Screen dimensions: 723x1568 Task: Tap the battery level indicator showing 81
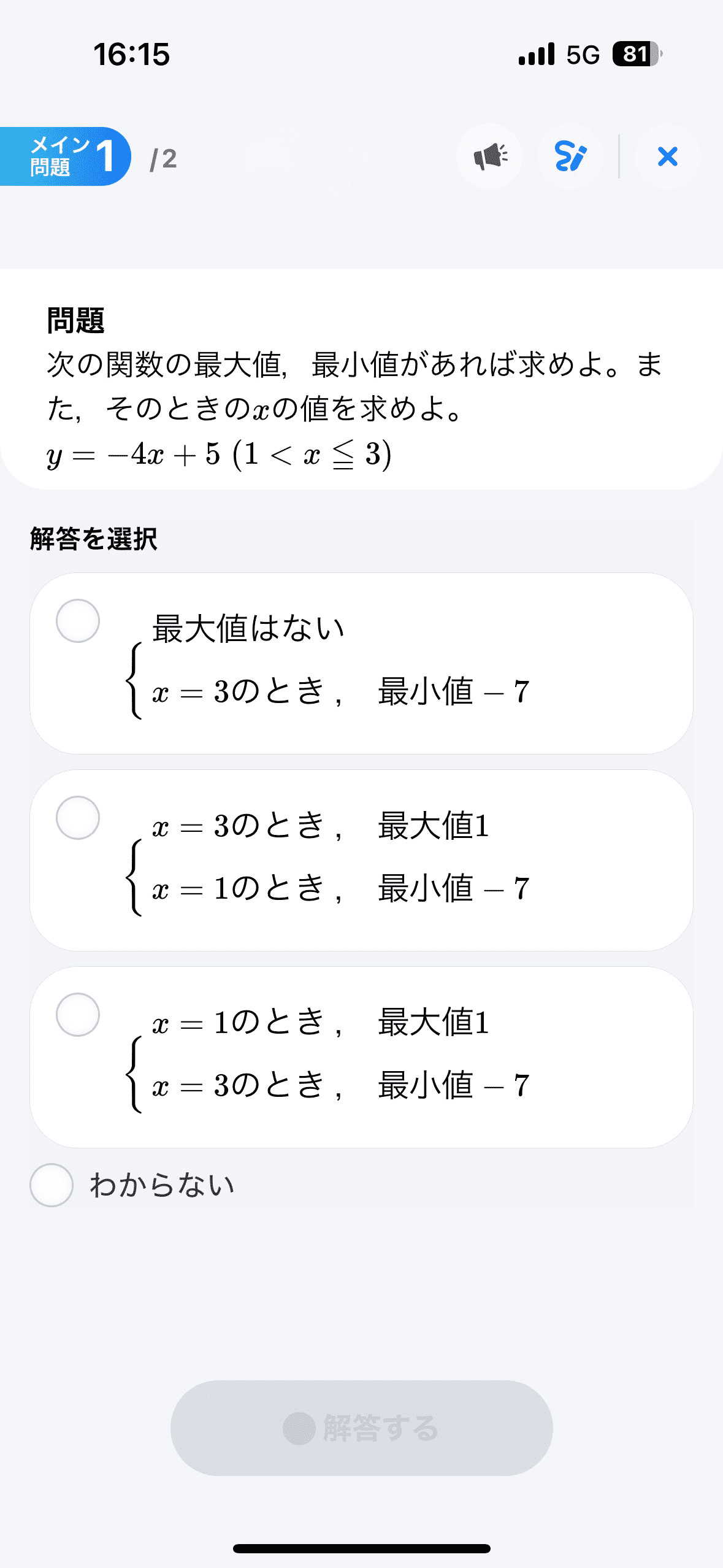click(x=637, y=54)
